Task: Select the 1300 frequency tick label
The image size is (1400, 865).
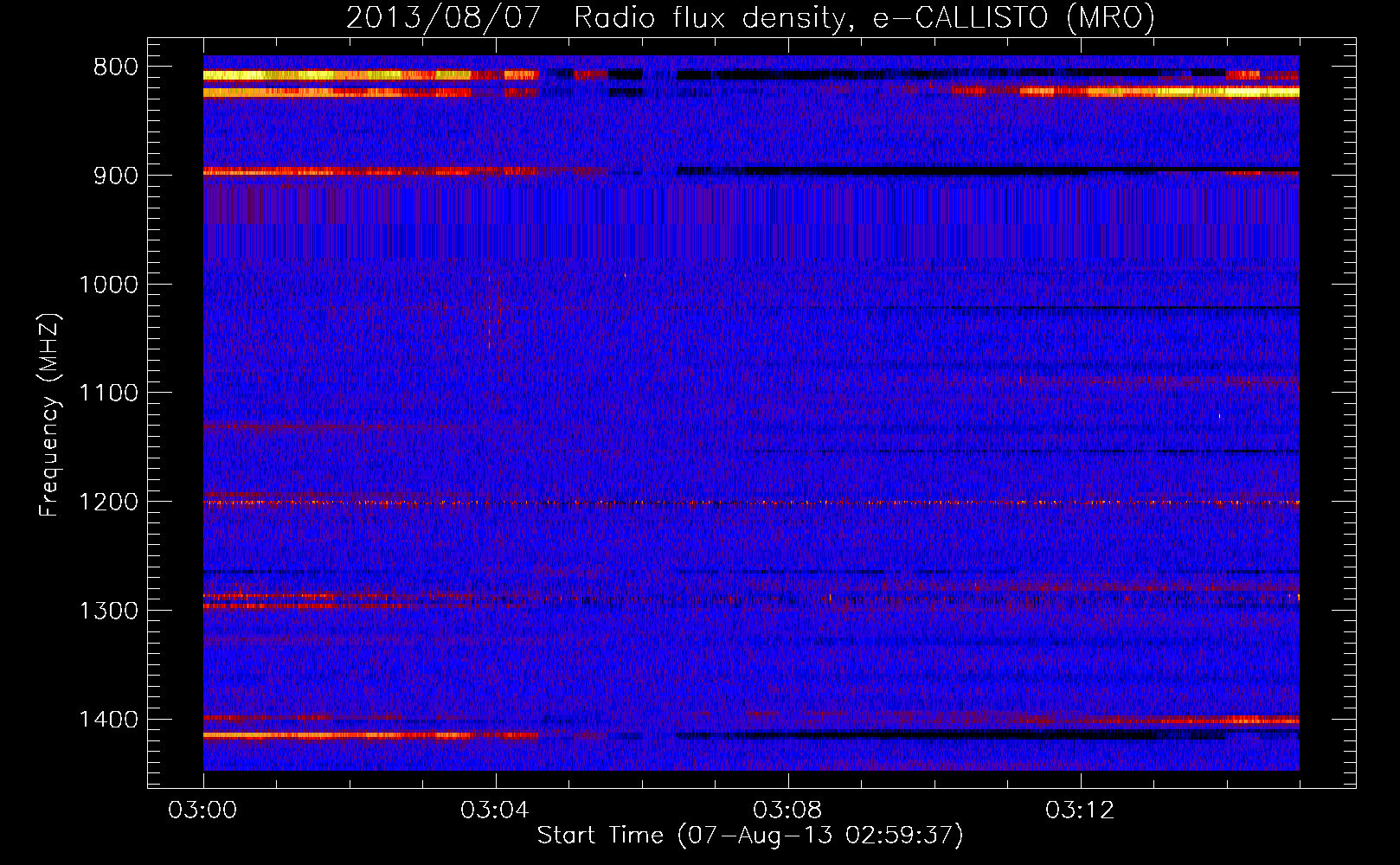Action: pyautogui.click(x=108, y=612)
